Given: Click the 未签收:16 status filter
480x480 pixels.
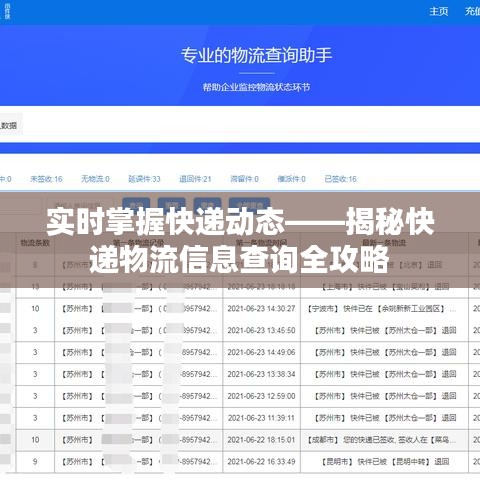Looking at the screenshot, I should (x=46, y=179).
